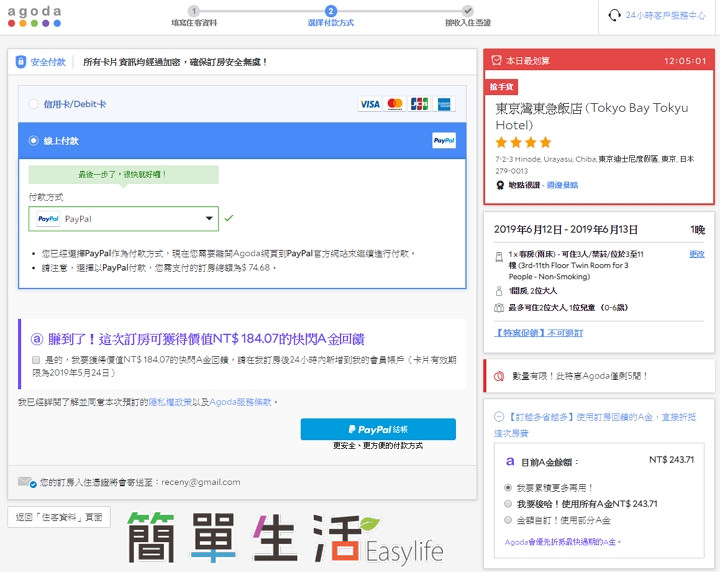Viewport: 720px width, 572px height.
Task: Click the PayPal logo in 線上付款 header
Action: [x=444, y=140]
